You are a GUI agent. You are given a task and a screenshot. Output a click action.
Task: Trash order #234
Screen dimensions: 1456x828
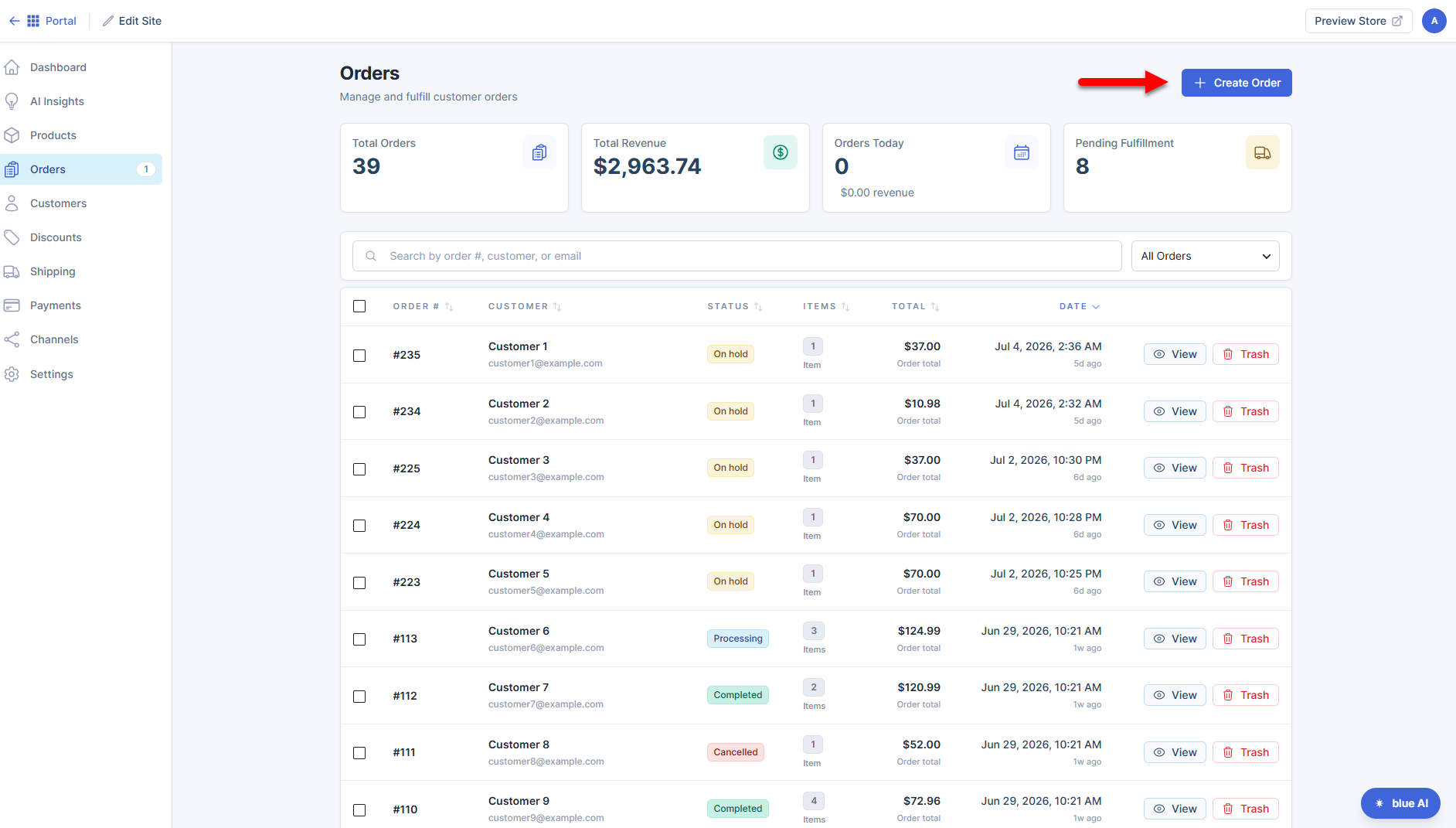1246,411
